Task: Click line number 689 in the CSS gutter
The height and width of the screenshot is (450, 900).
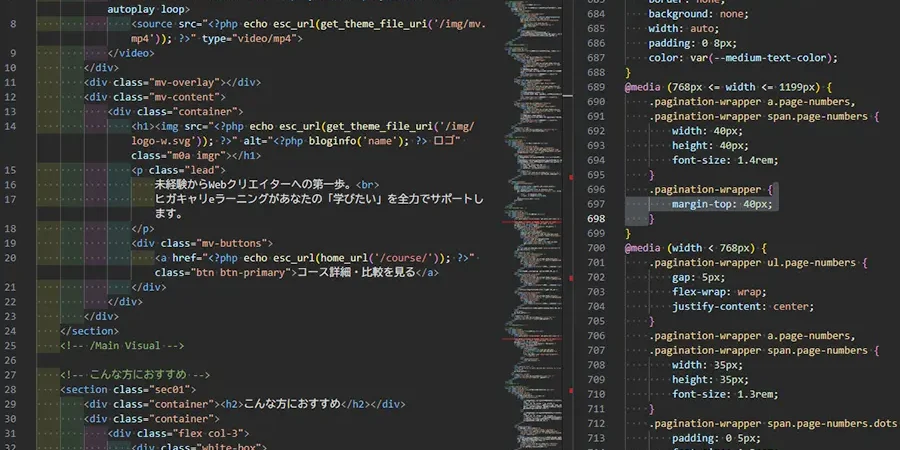Action: pos(596,87)
